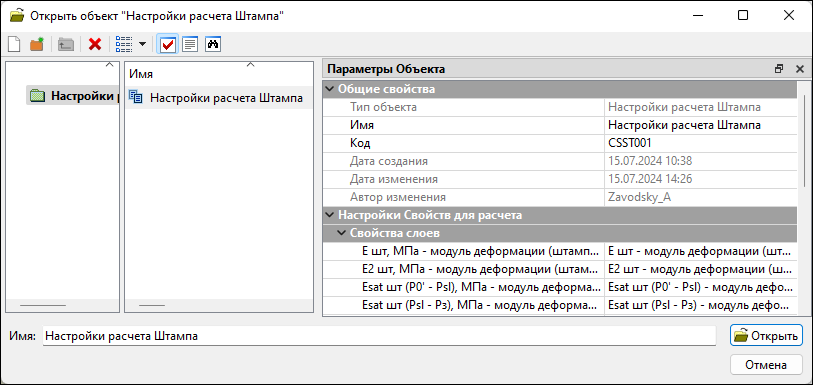Open view mode dropdown arrow
The height and width of the screenshot is (385, 813).
[x=143, y=45]
